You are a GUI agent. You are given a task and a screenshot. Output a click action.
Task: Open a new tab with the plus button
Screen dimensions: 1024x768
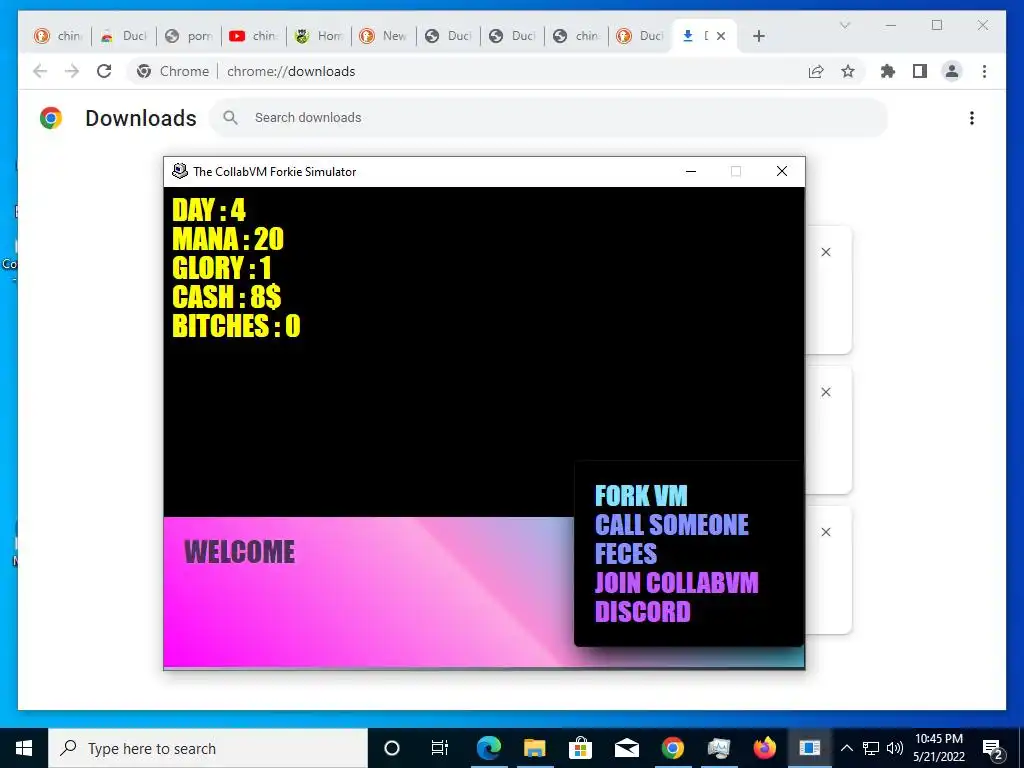coord(758,36)
